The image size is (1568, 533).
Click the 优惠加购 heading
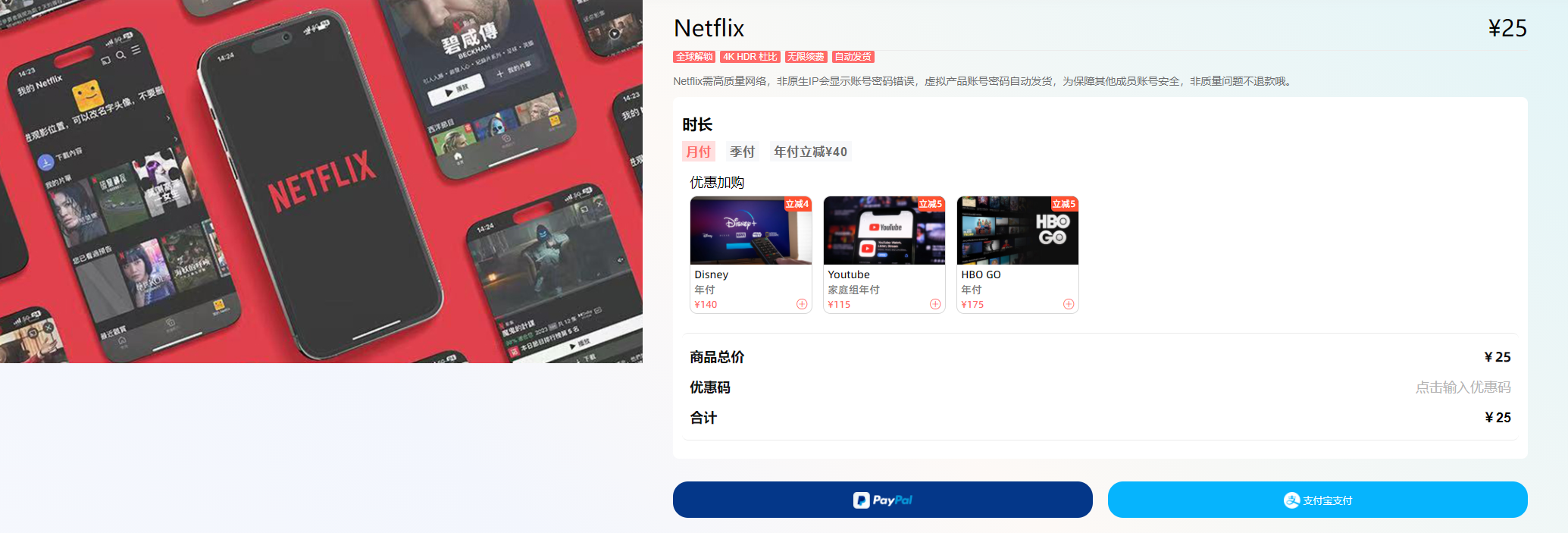[x=717, y=183]
